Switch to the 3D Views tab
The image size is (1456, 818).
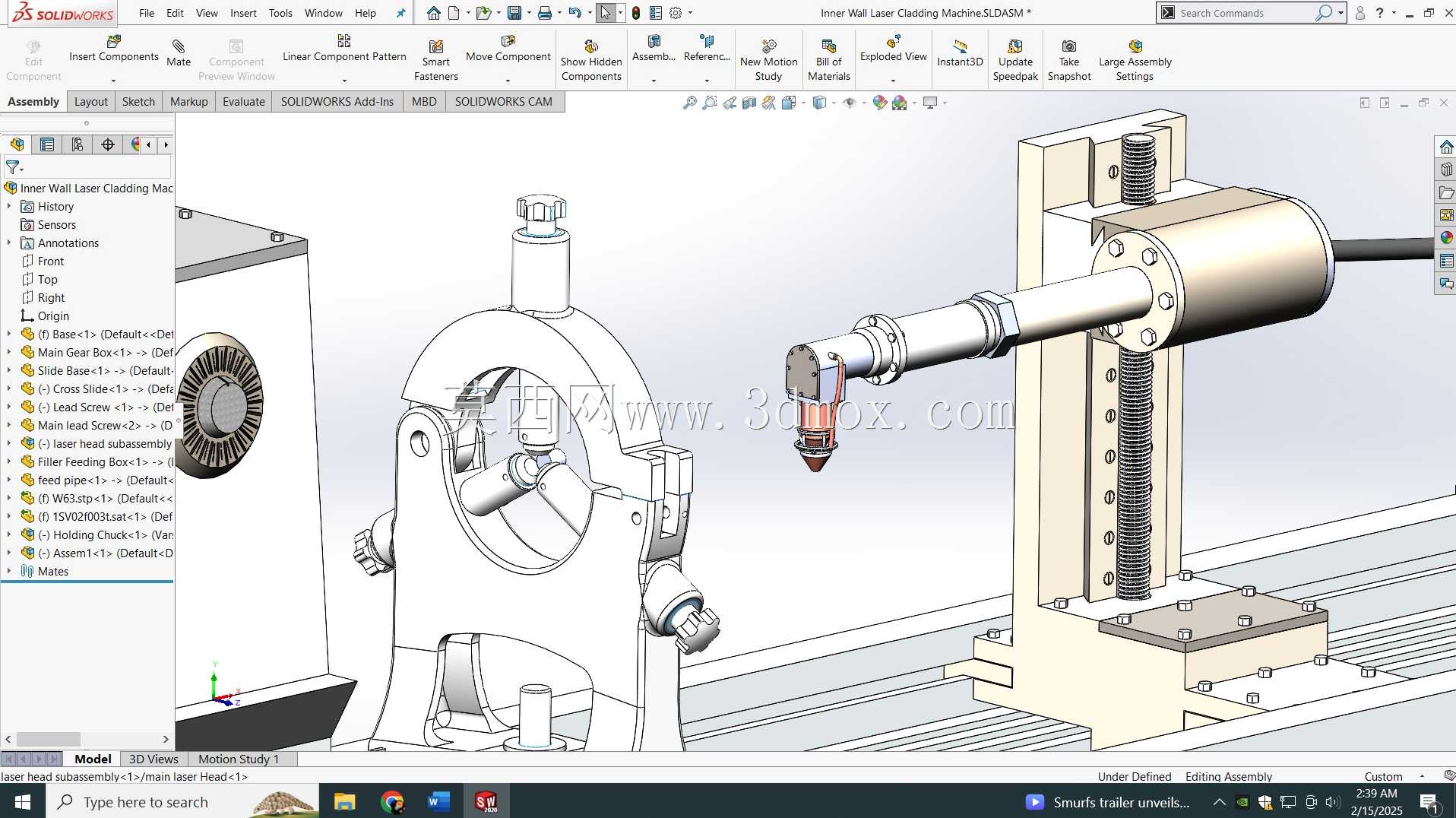[154, 759]
